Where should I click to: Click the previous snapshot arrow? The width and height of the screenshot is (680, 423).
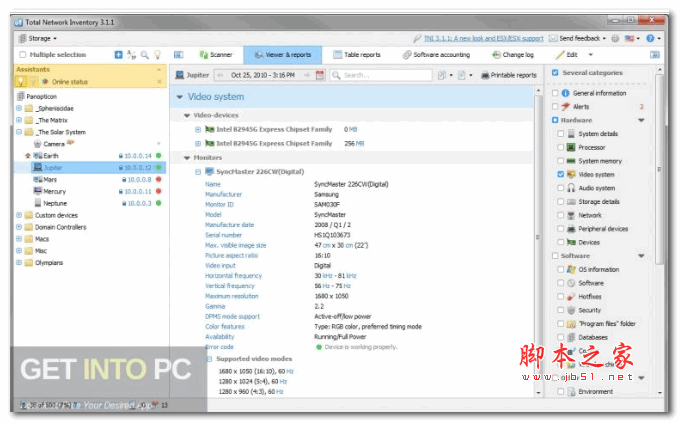tap(220, 75)
